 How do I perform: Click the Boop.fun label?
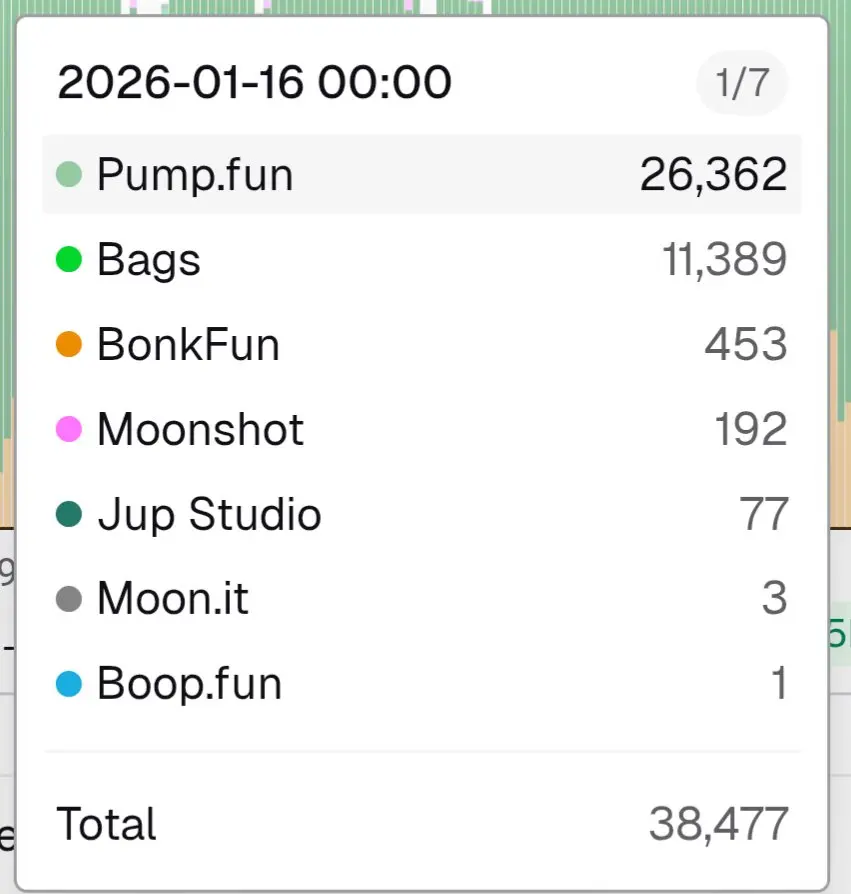[x=189, y=685]
